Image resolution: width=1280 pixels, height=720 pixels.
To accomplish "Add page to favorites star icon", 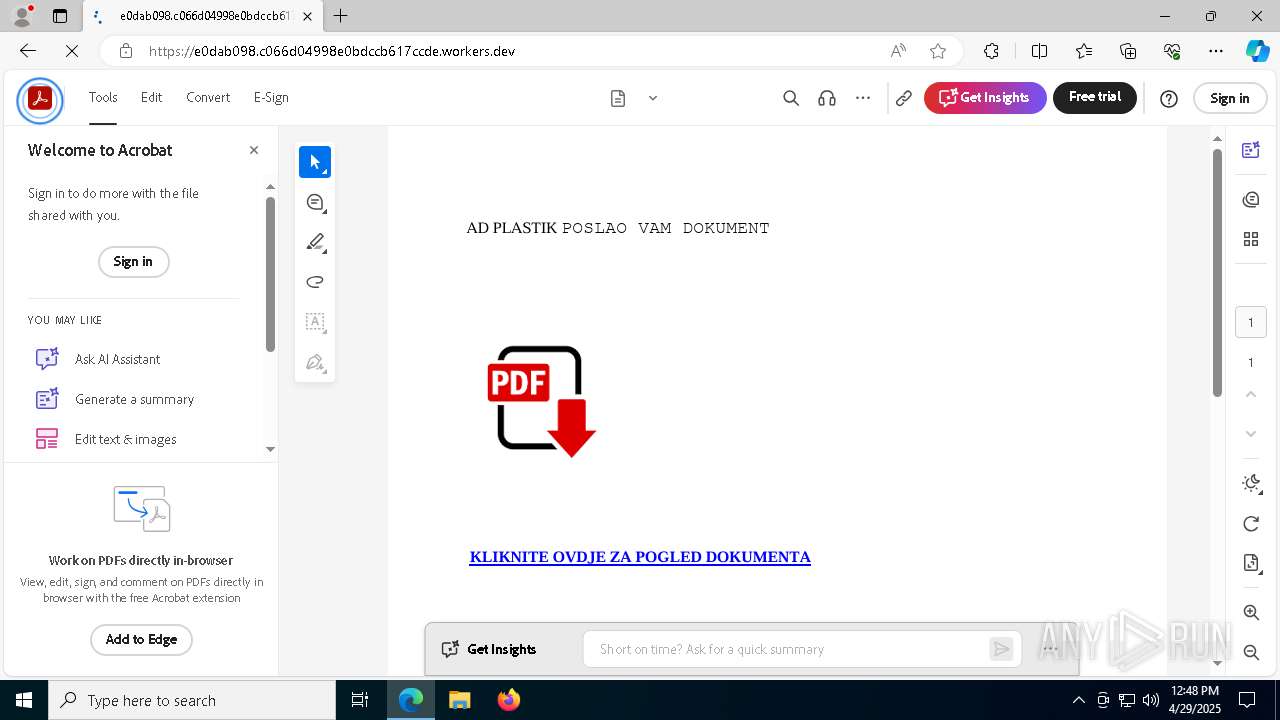I will coord(937,51).
